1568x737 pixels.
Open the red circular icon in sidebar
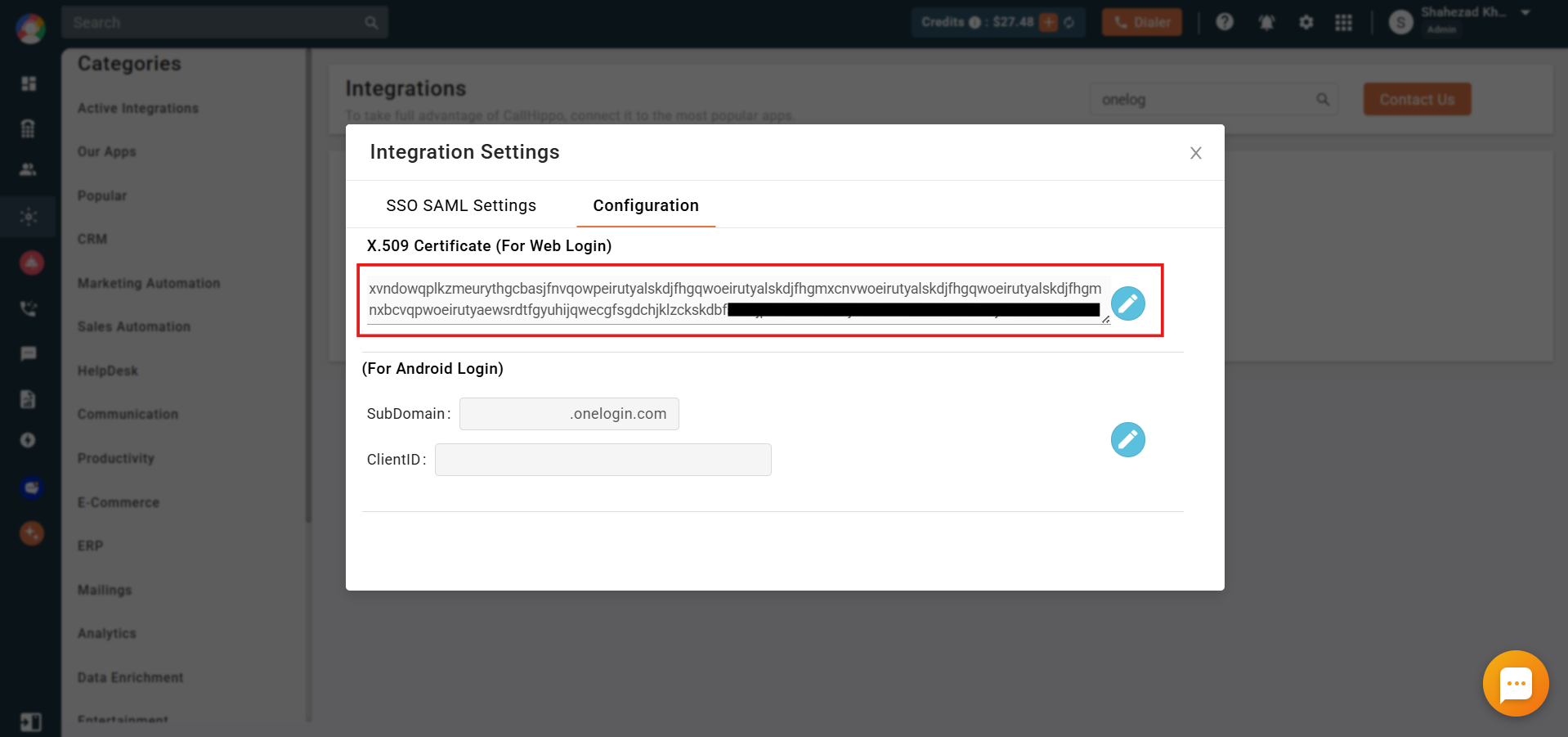pyautogui.click(x=31, y=263)
